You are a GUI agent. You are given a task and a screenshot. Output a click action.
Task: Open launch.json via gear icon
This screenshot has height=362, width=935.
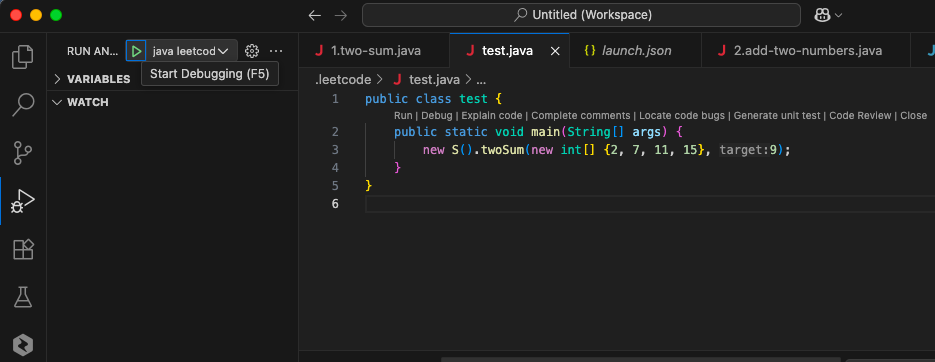[252, 51]
